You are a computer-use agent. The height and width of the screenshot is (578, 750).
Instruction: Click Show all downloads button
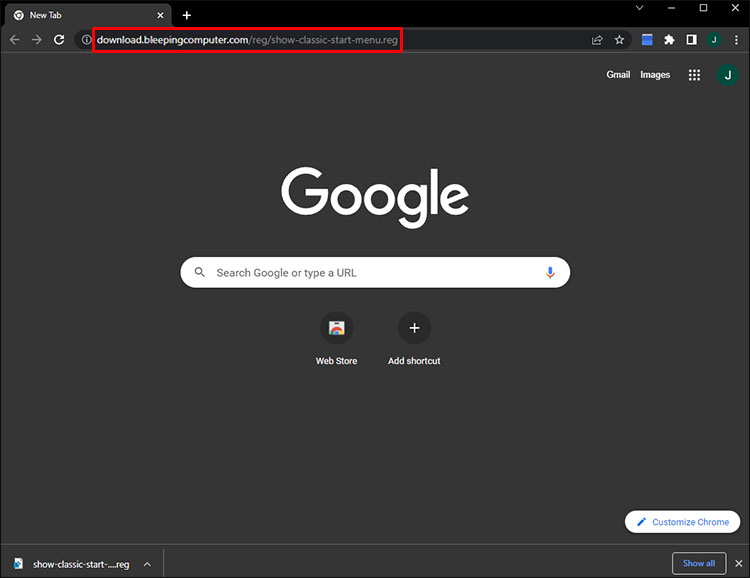tap(699, 563)
